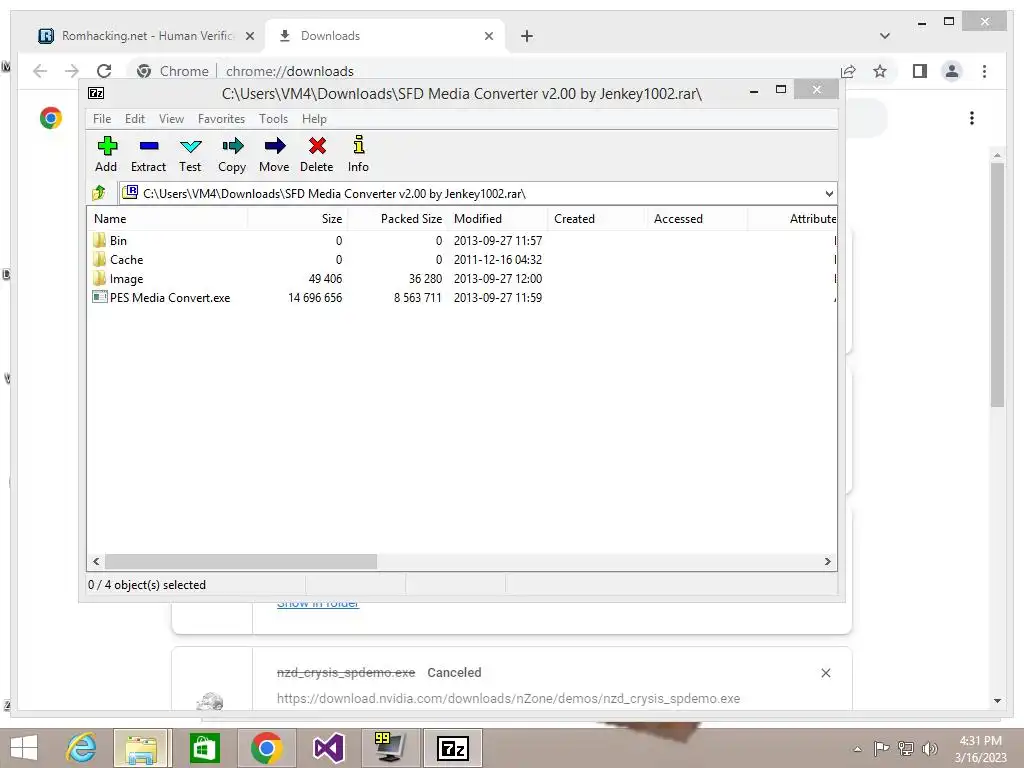The height and width of the screenshot is (768, 1024).
Task: Open the File menu in 7-Zip
Action: (102, 119)
